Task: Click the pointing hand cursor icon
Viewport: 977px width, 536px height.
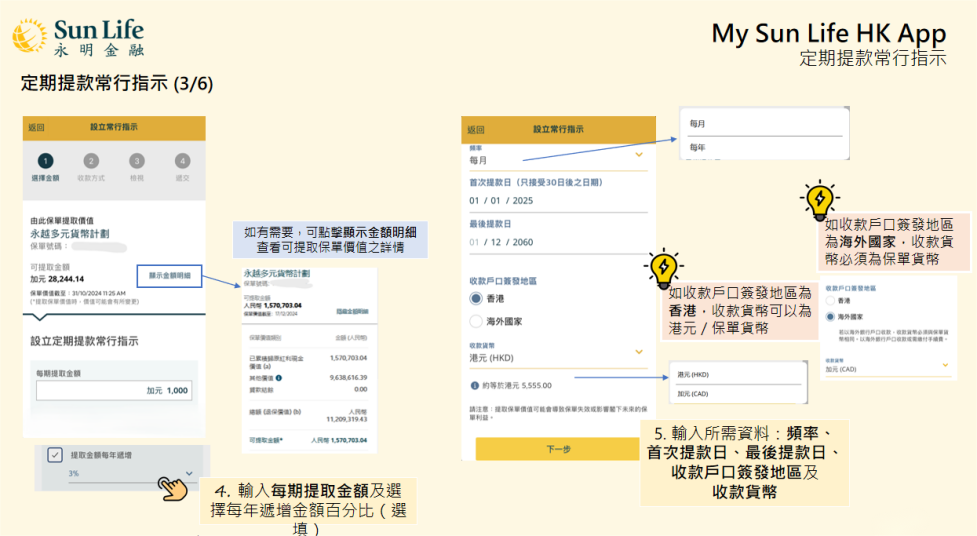Action: pos(173,487)
